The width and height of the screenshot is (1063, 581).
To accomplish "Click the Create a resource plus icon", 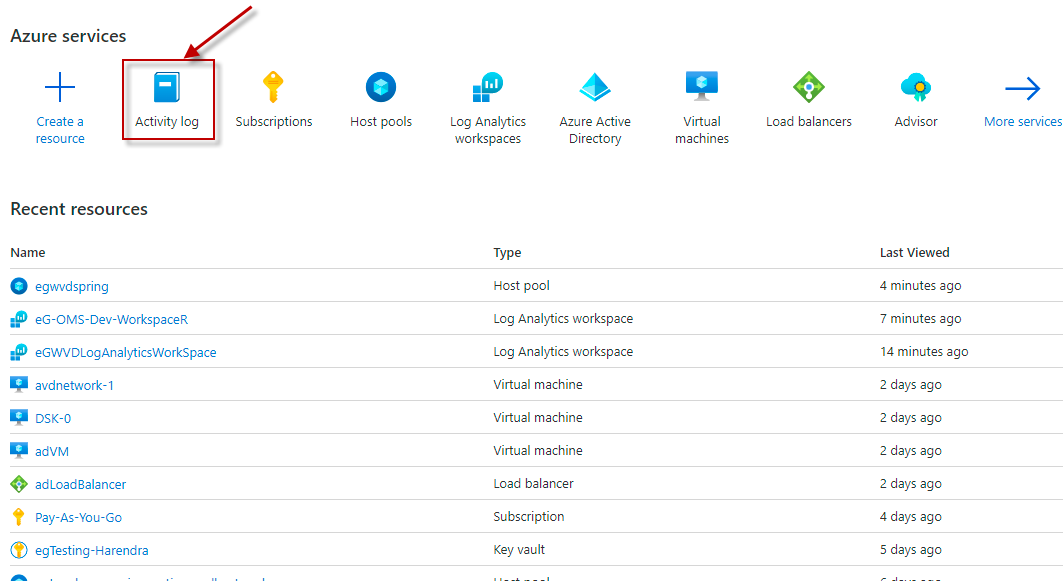I will click(60, 87).
